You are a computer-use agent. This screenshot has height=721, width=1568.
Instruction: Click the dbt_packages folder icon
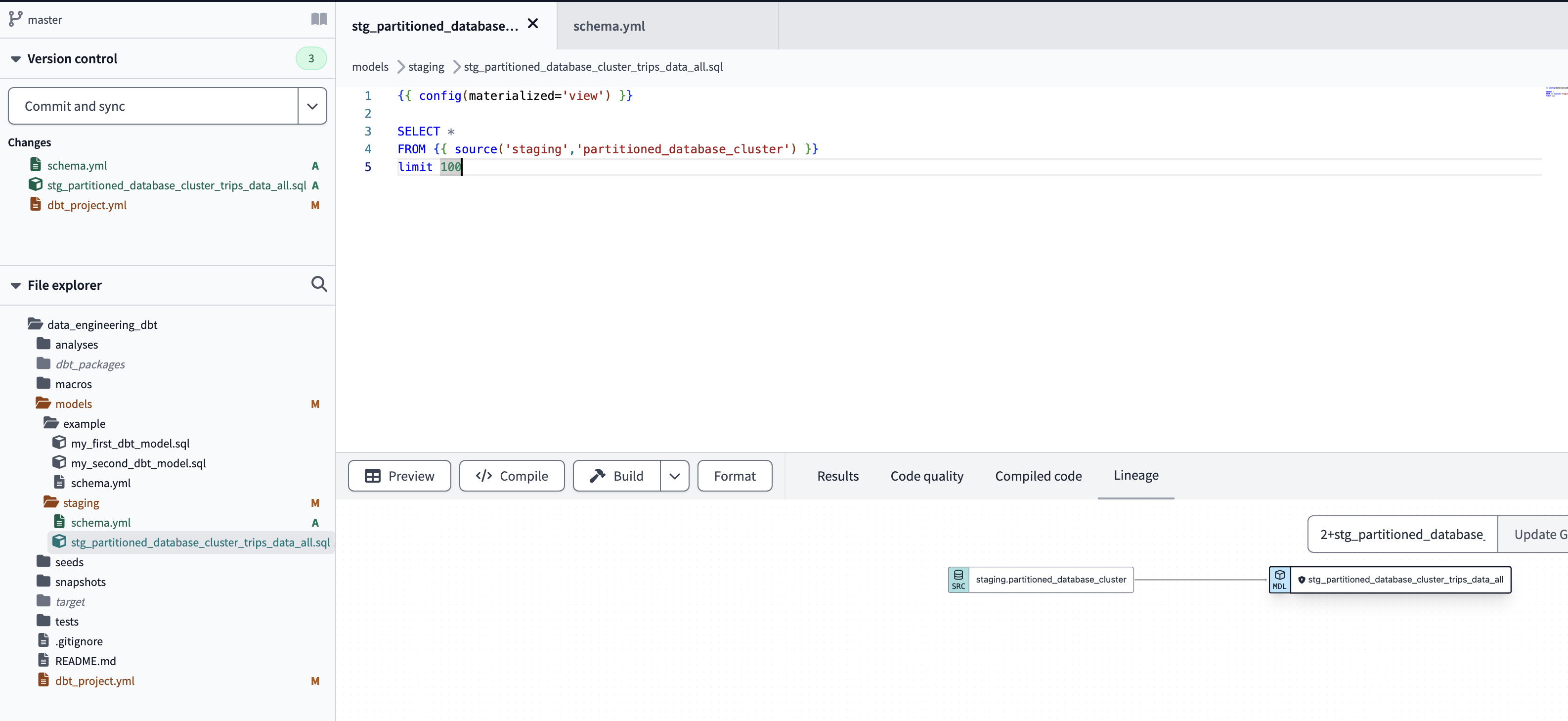[43, 363]
